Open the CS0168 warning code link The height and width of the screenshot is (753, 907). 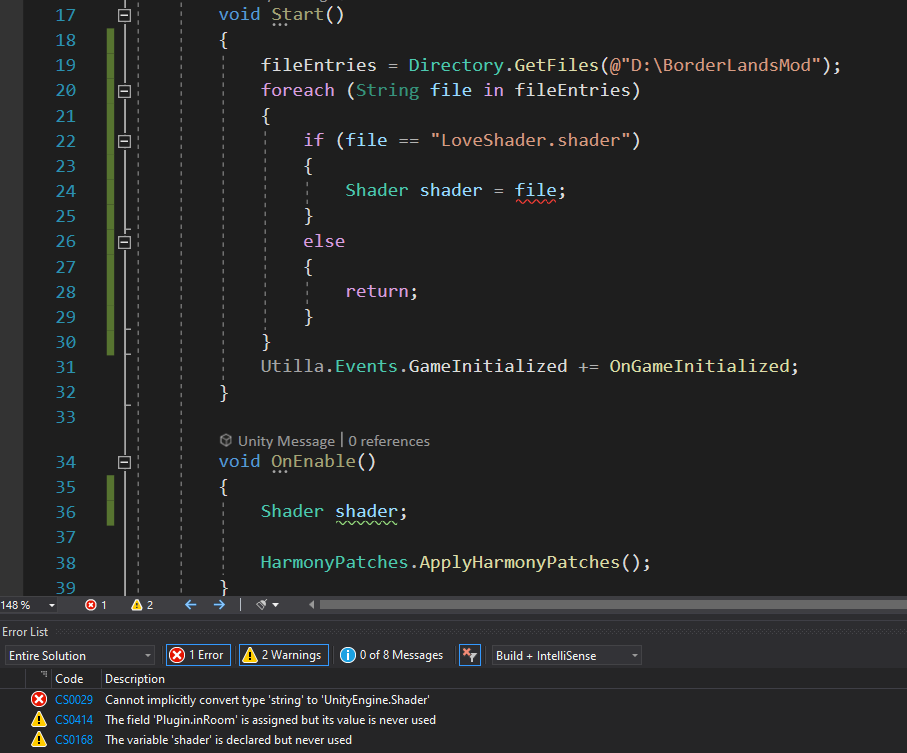coord(73,739)
